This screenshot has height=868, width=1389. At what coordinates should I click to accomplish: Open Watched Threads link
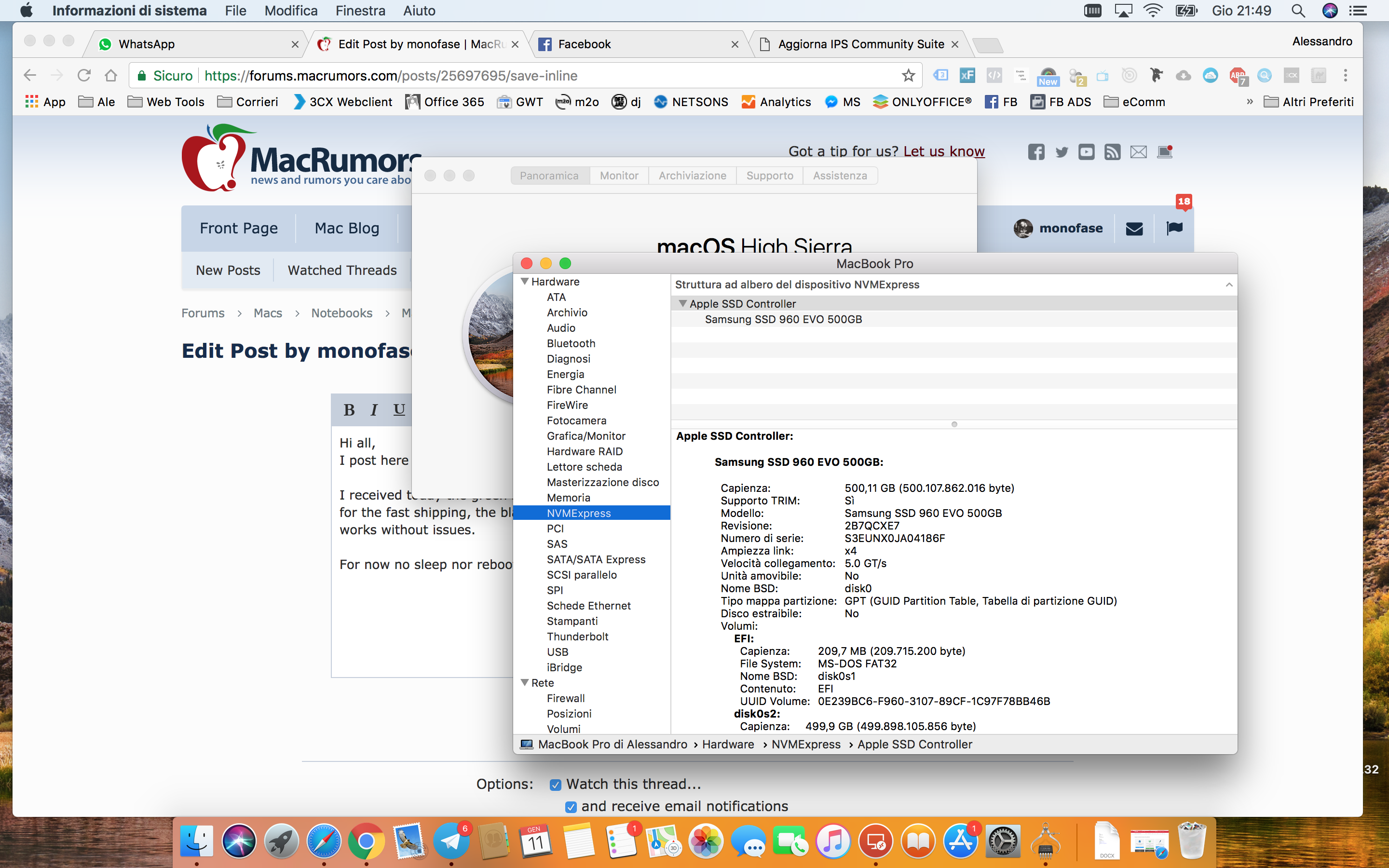[342, 271]
